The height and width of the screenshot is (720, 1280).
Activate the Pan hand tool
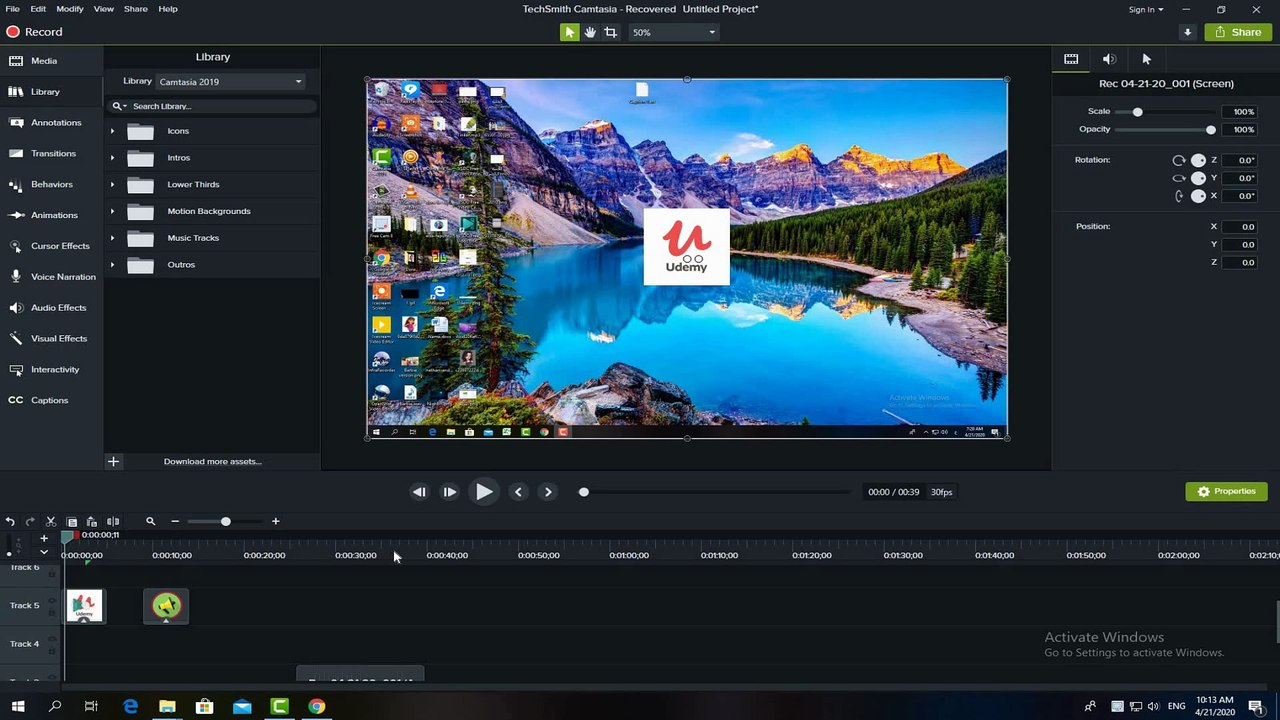click(590, 32)
